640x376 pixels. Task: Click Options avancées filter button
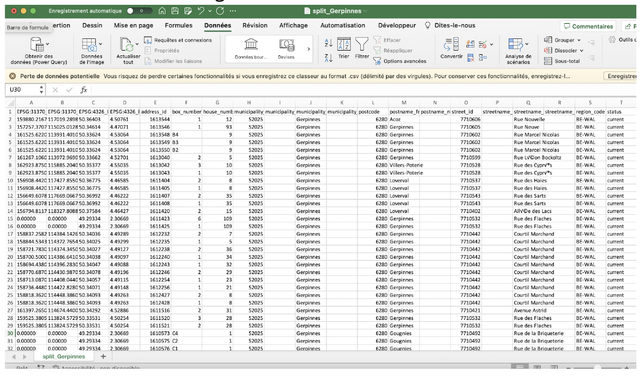pyautogui.click(x=400, y=61)
